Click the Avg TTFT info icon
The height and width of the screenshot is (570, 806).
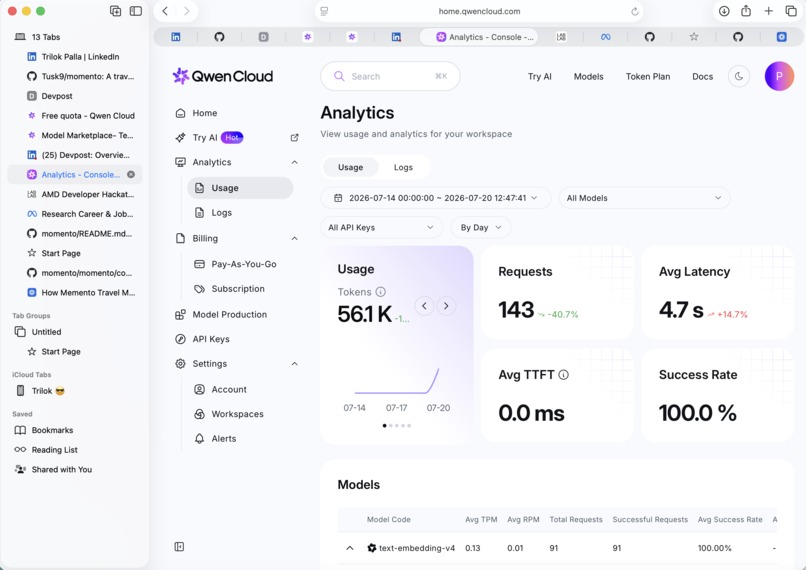tap(563, 375)
